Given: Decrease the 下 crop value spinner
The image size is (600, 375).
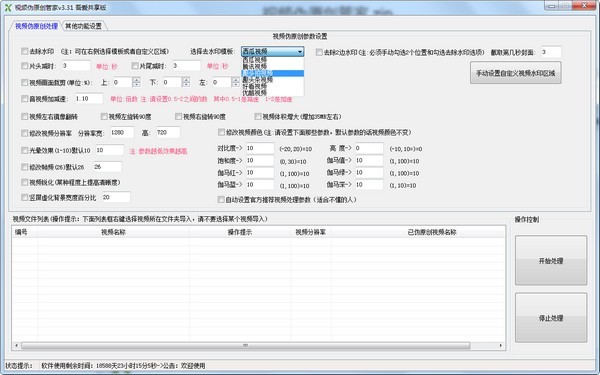Looking at the screenshot, I should [x=186, y=85].
